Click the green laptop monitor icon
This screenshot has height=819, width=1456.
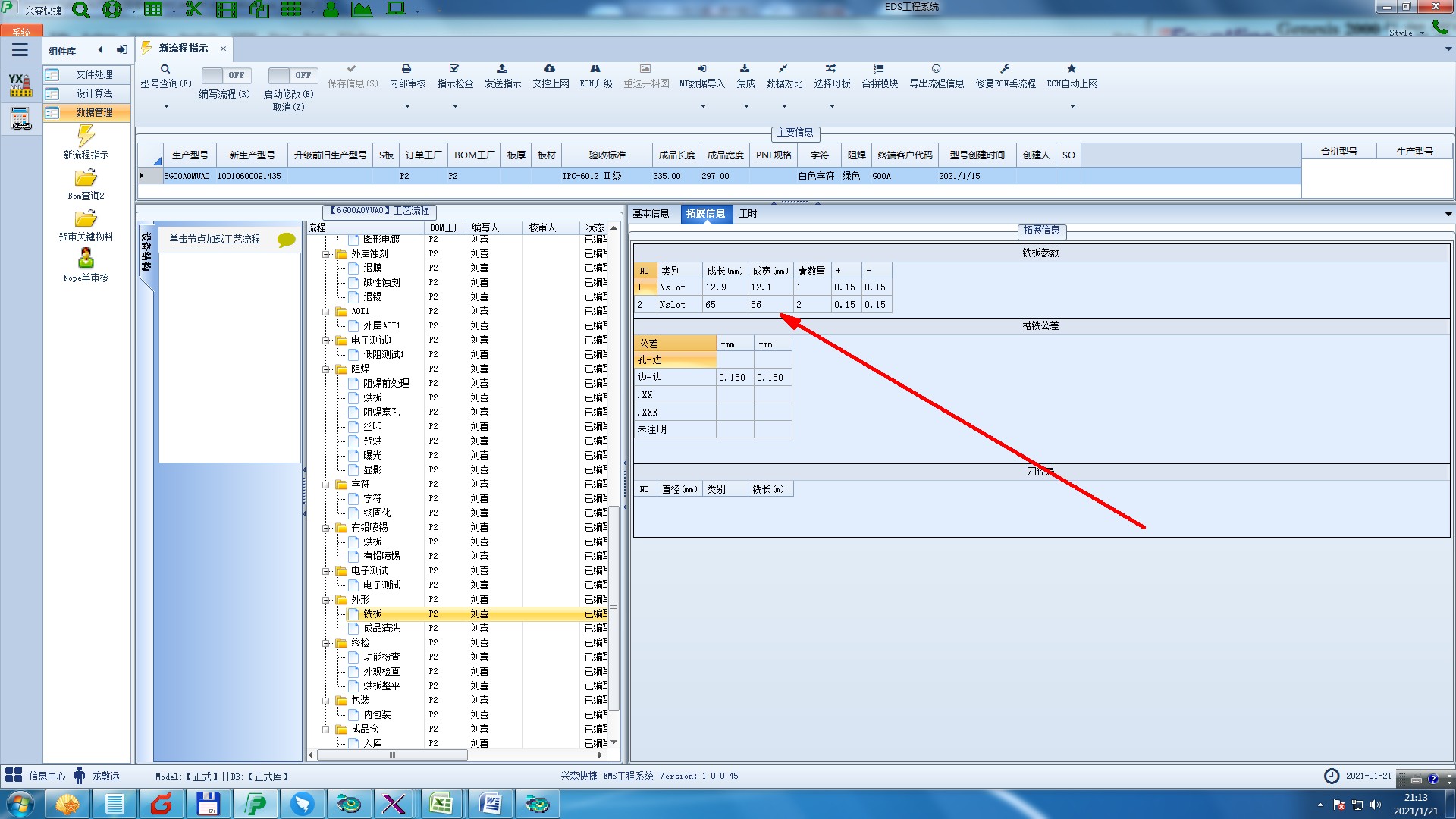[x=396, y=9]
